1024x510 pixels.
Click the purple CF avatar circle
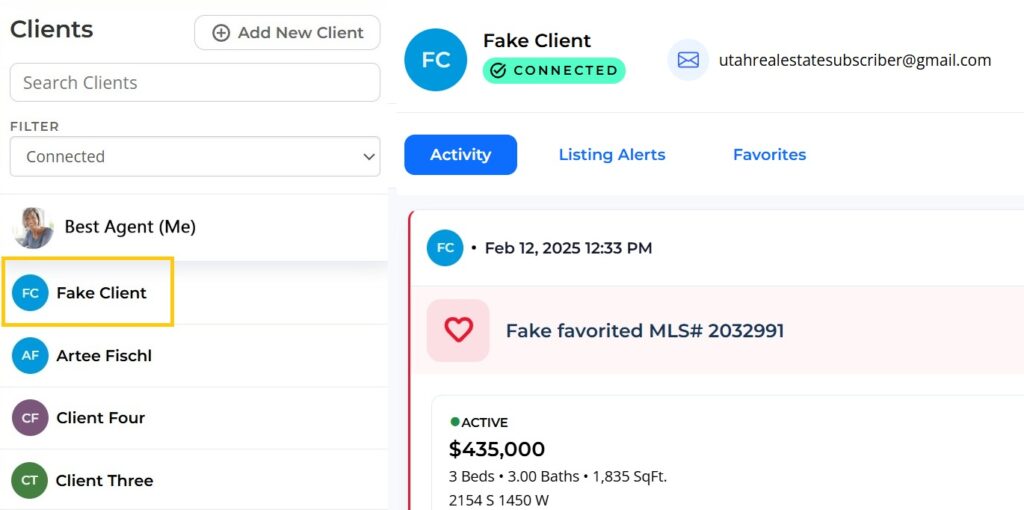click(30, 418)
